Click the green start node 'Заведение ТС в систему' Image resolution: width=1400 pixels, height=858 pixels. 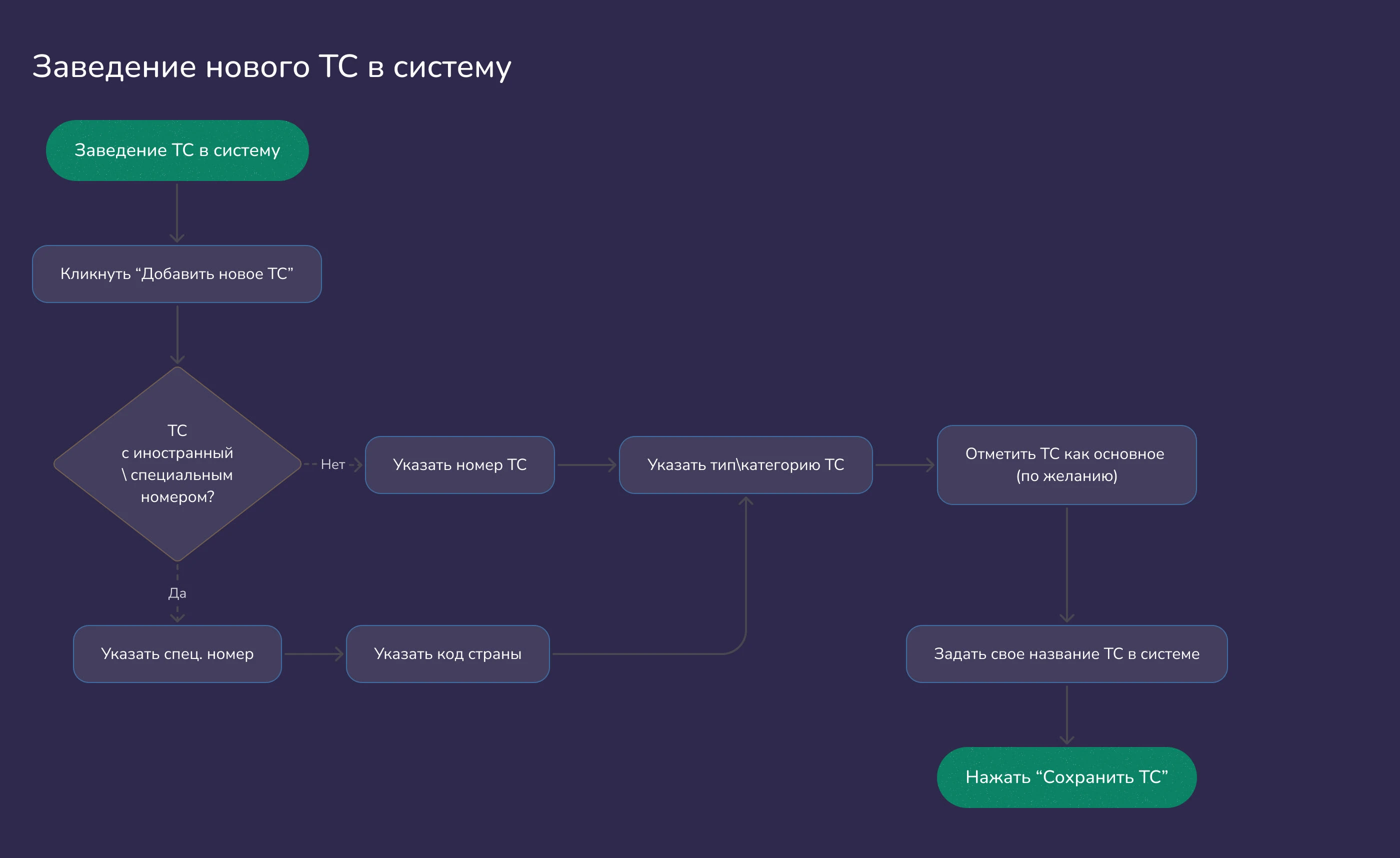176,150
